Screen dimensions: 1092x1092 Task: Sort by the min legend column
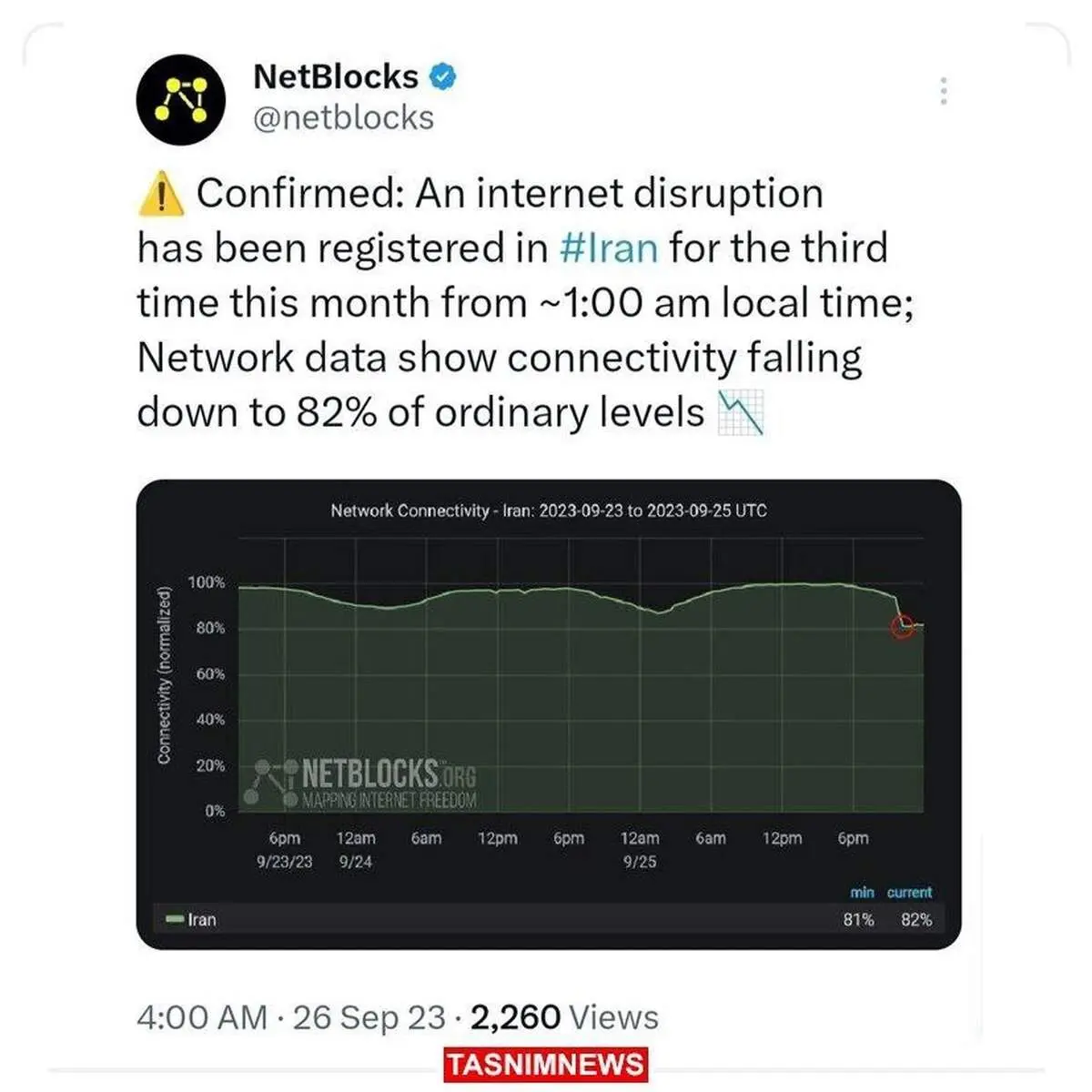[x=862, y=893]
